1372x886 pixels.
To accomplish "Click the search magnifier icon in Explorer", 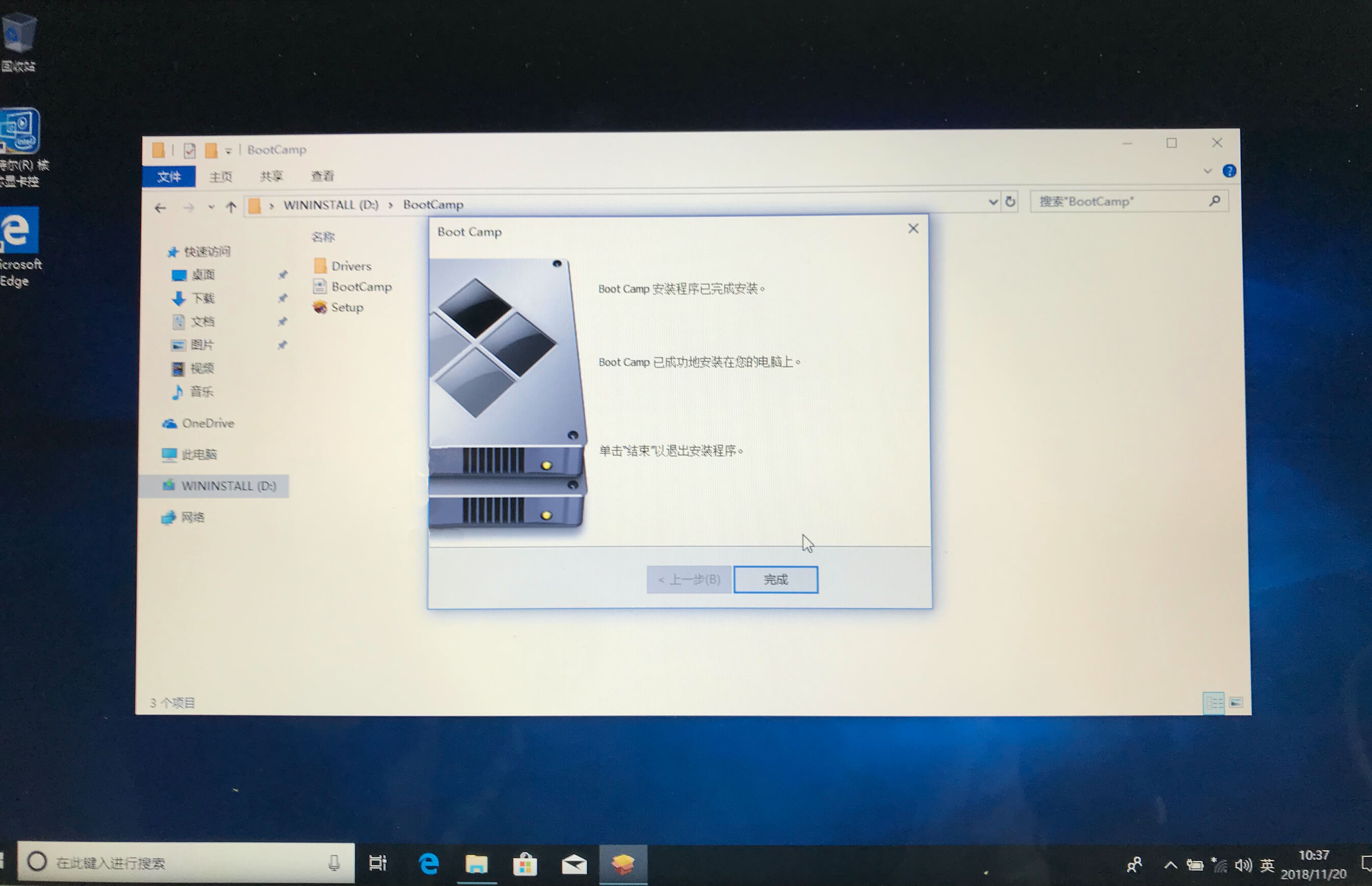I will coord(1214,201).
